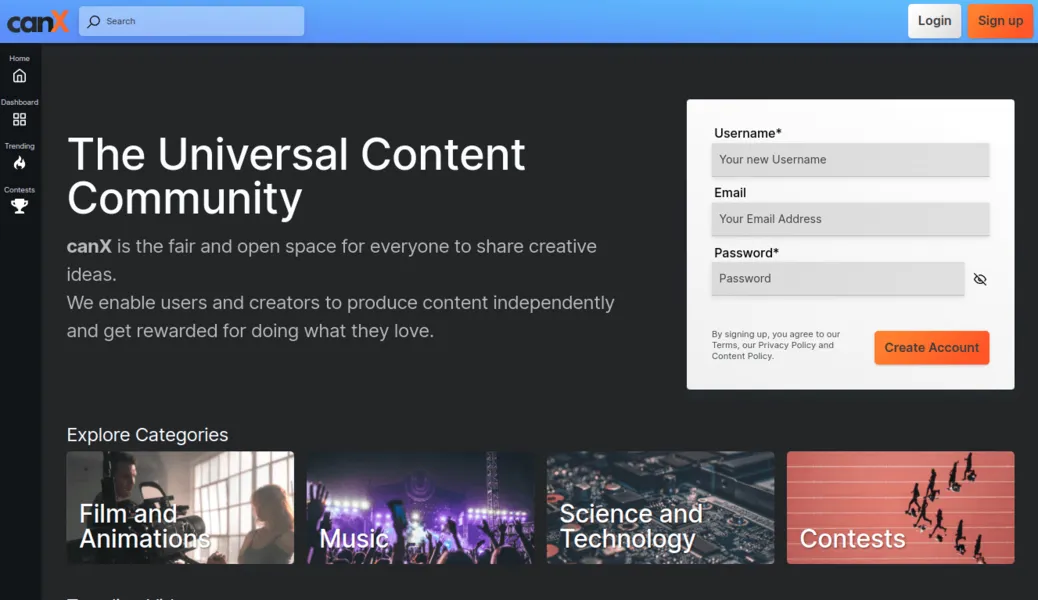Click the Home icon in sidebar
Viewport: 1038px width, 600px height.
19,76
